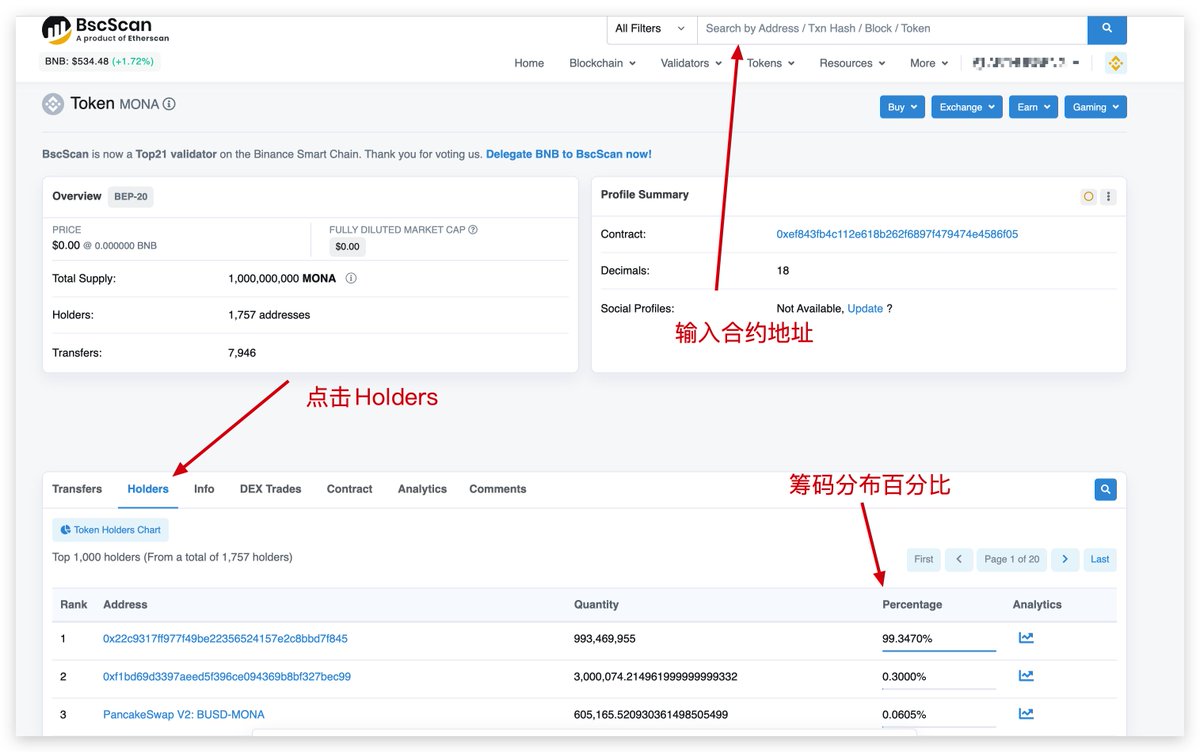Open the three-dot menu in Profile Summary
The width and height of the screenshot is (1200, 752).
(1108, 196)
